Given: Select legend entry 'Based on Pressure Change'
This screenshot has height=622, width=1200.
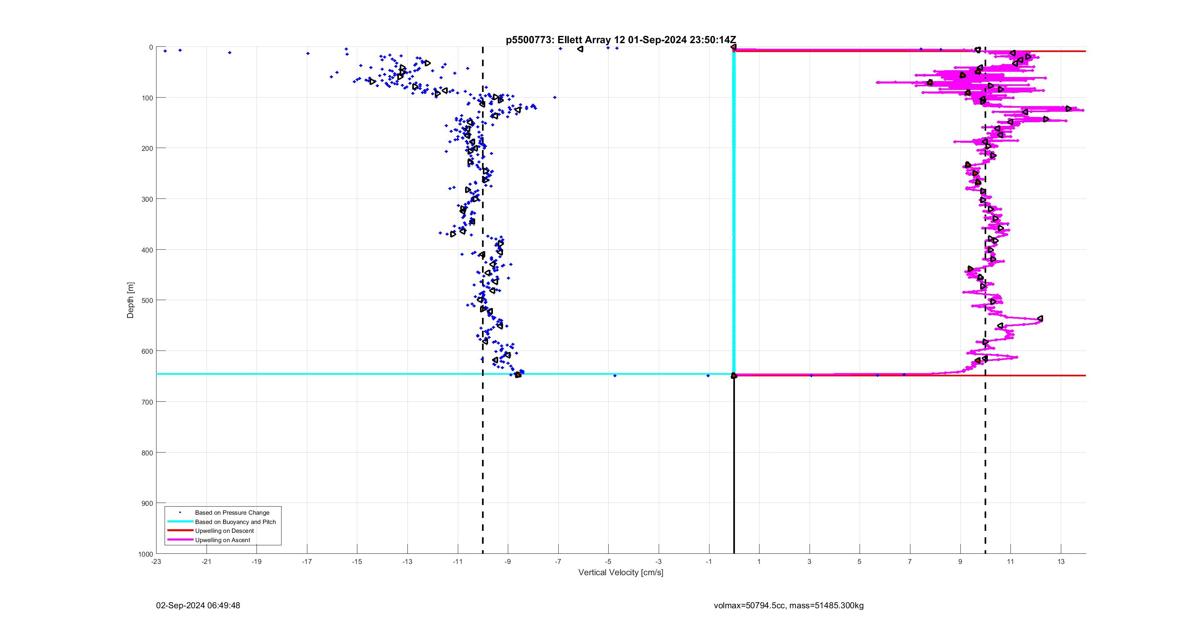Looking at the screenshot, I should click(x=232, y=513).
